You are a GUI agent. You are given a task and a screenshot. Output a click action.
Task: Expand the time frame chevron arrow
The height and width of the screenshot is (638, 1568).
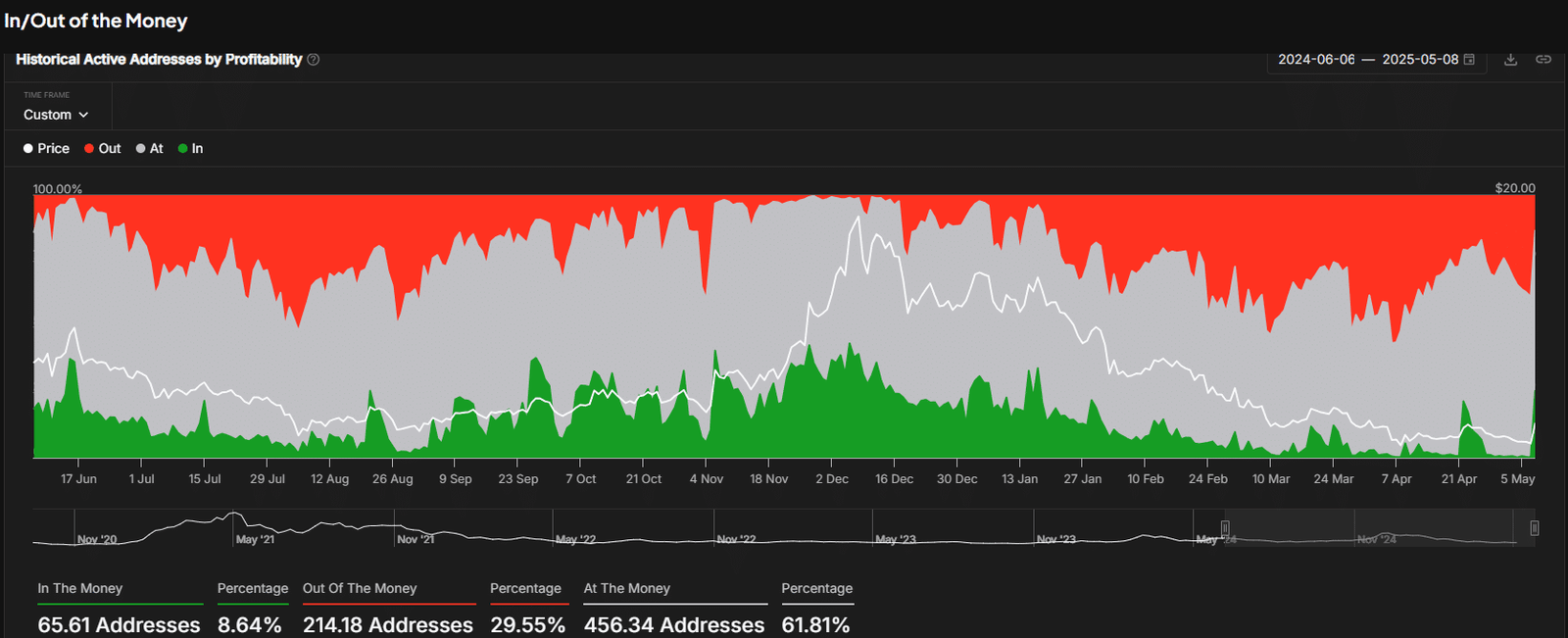click(x=83, y=116)
